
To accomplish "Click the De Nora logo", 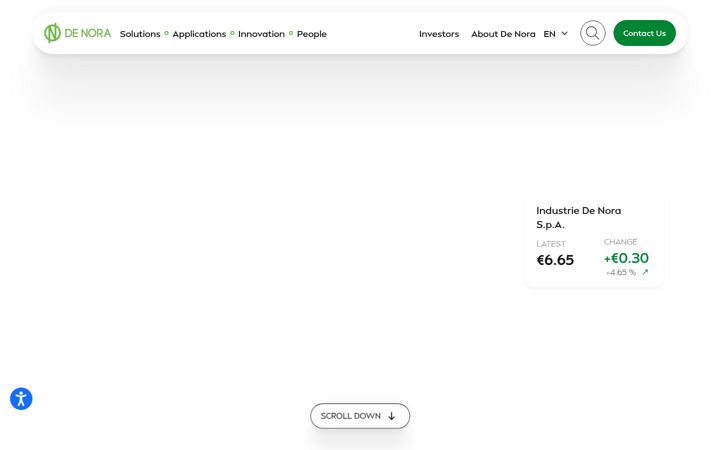I will click(x=77, y=33).
